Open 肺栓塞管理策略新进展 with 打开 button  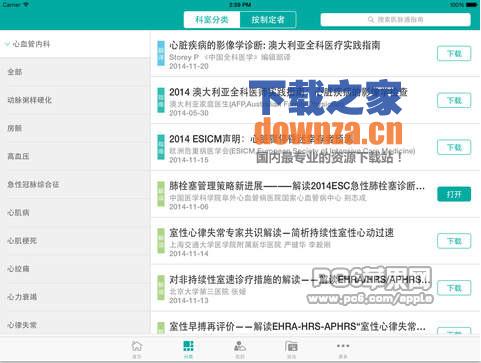click(x=454, y=194)
